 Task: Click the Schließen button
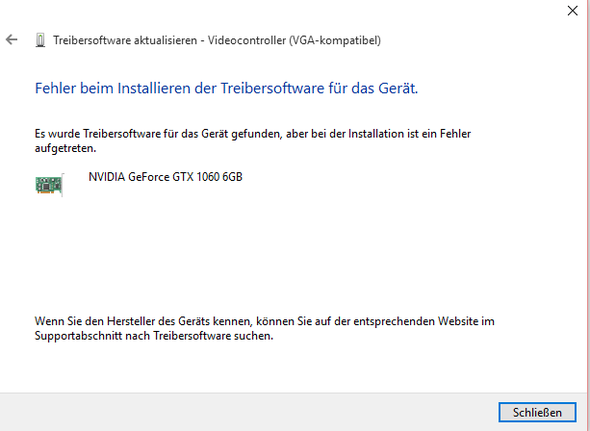pyautogui.click(x=537, y=412)
